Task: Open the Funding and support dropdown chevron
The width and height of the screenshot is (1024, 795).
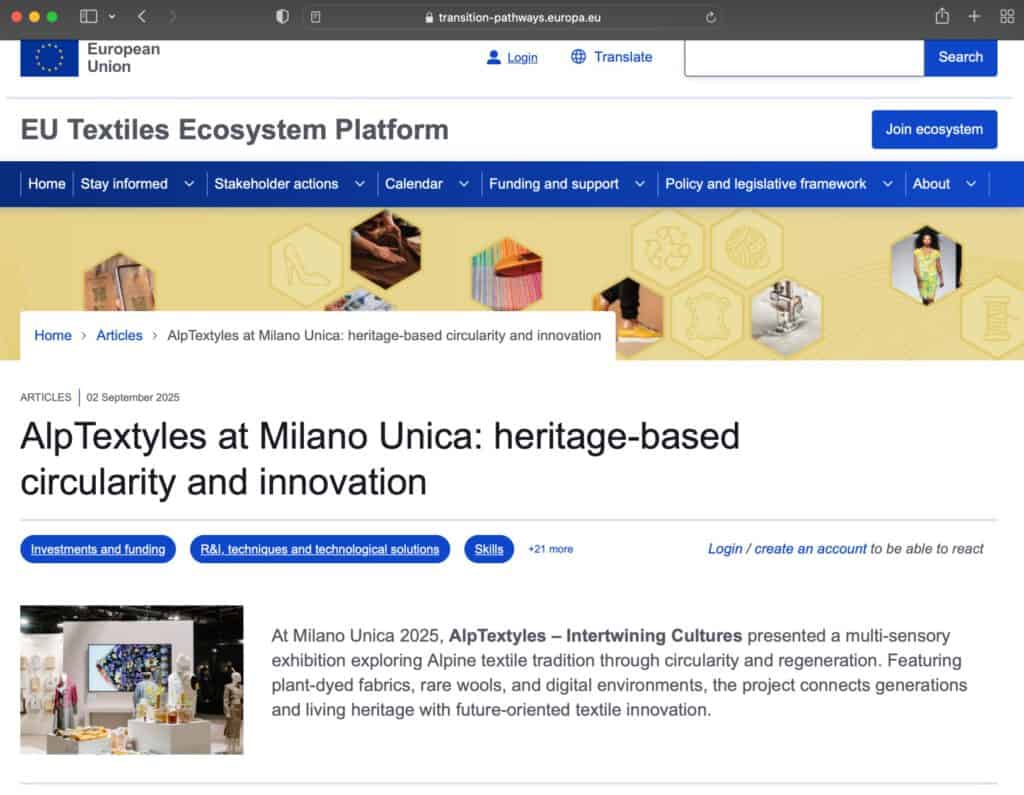Action: [639, 184]
